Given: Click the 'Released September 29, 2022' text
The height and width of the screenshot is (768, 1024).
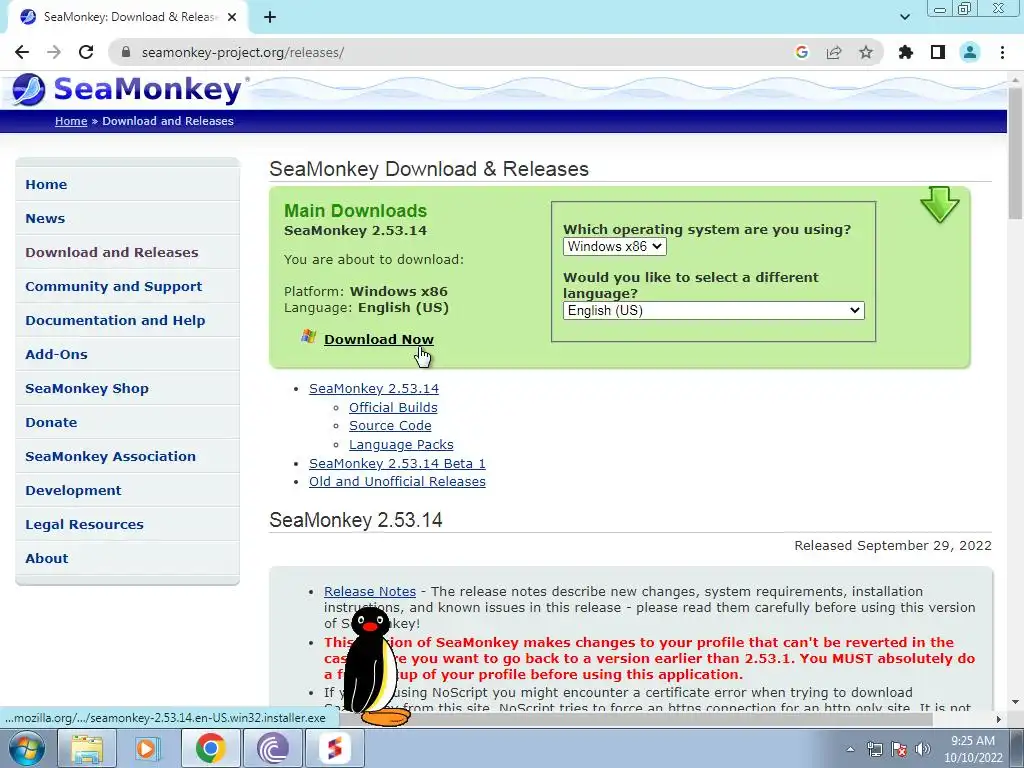Looking at the screenshot, I should (x=893, y=545).
